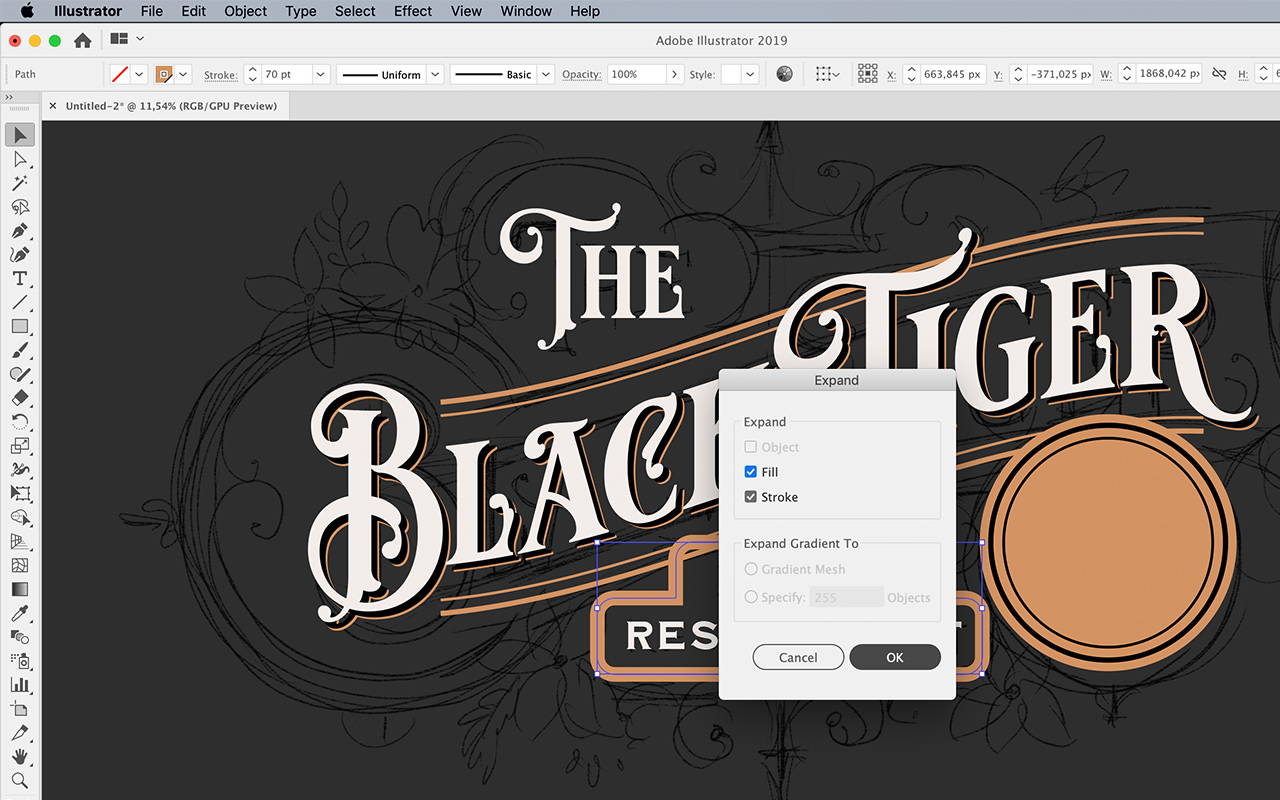The image size is (1280, 800).
Task: Open the File menu
Action: 152,11
